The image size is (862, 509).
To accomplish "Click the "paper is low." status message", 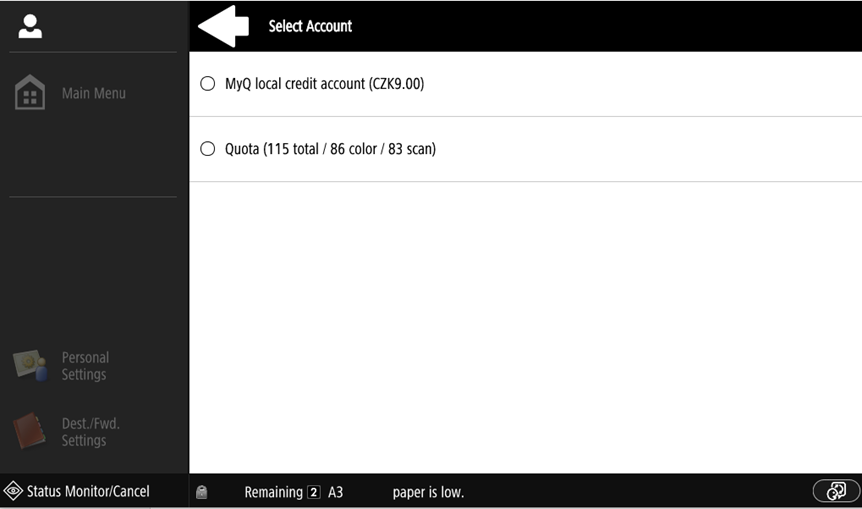I will click(428, 492).
